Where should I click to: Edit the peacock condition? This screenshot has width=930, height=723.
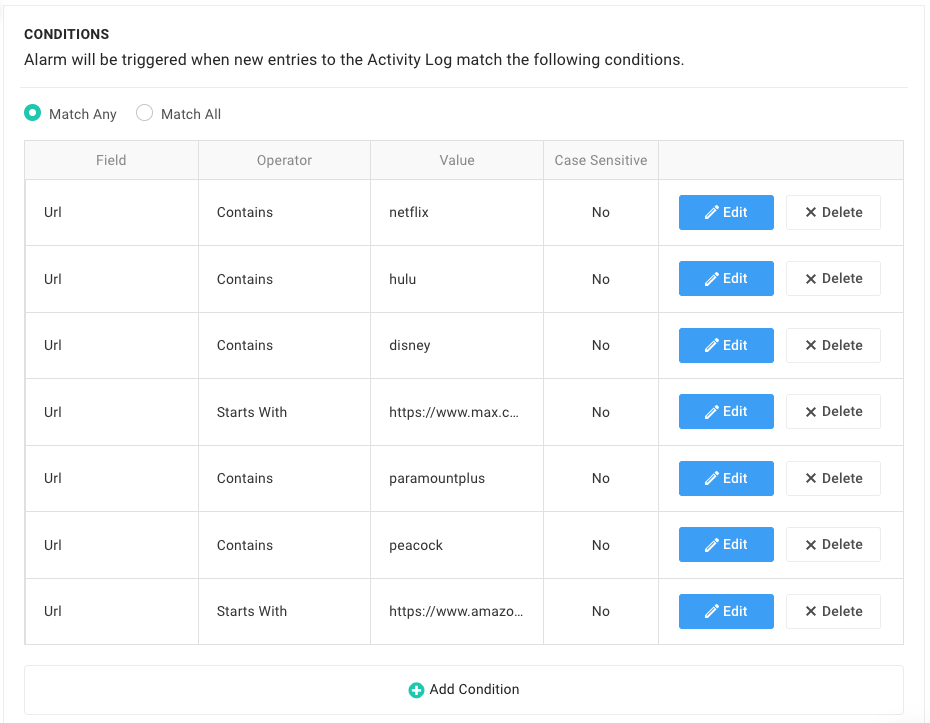pyautogui.click(x=726, y=544)
